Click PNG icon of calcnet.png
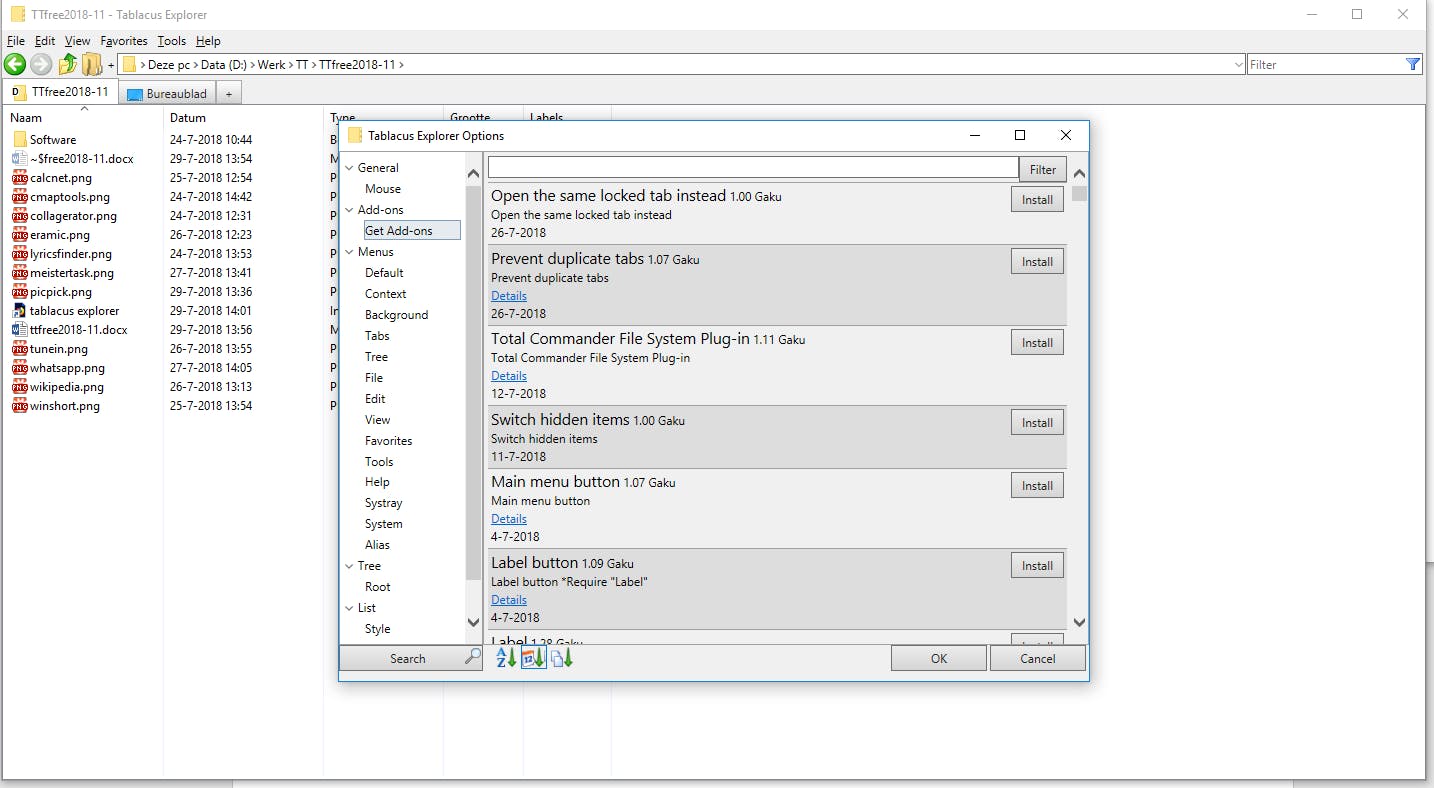This screenshot has width=1434, height=788. (x=20, y=177)
